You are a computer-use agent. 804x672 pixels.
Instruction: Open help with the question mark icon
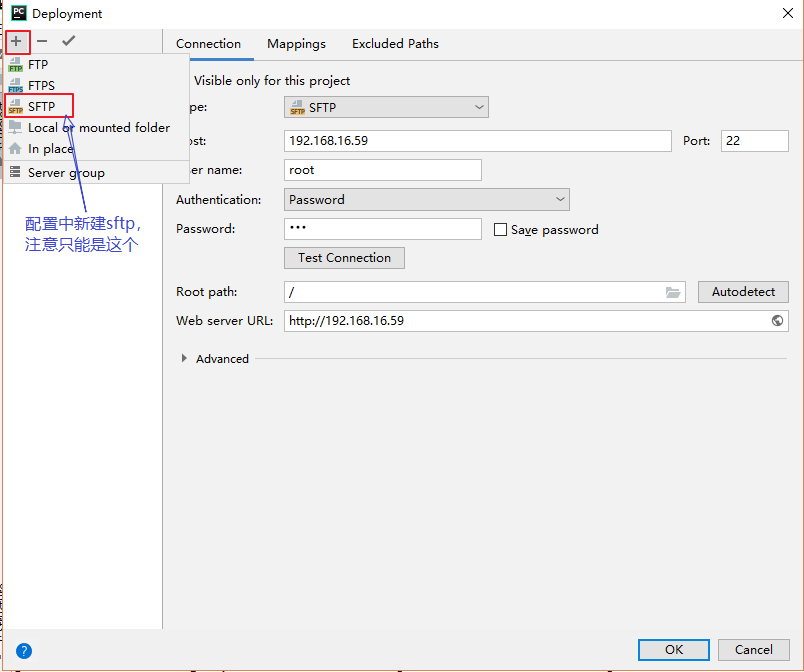tap(24, 651)
